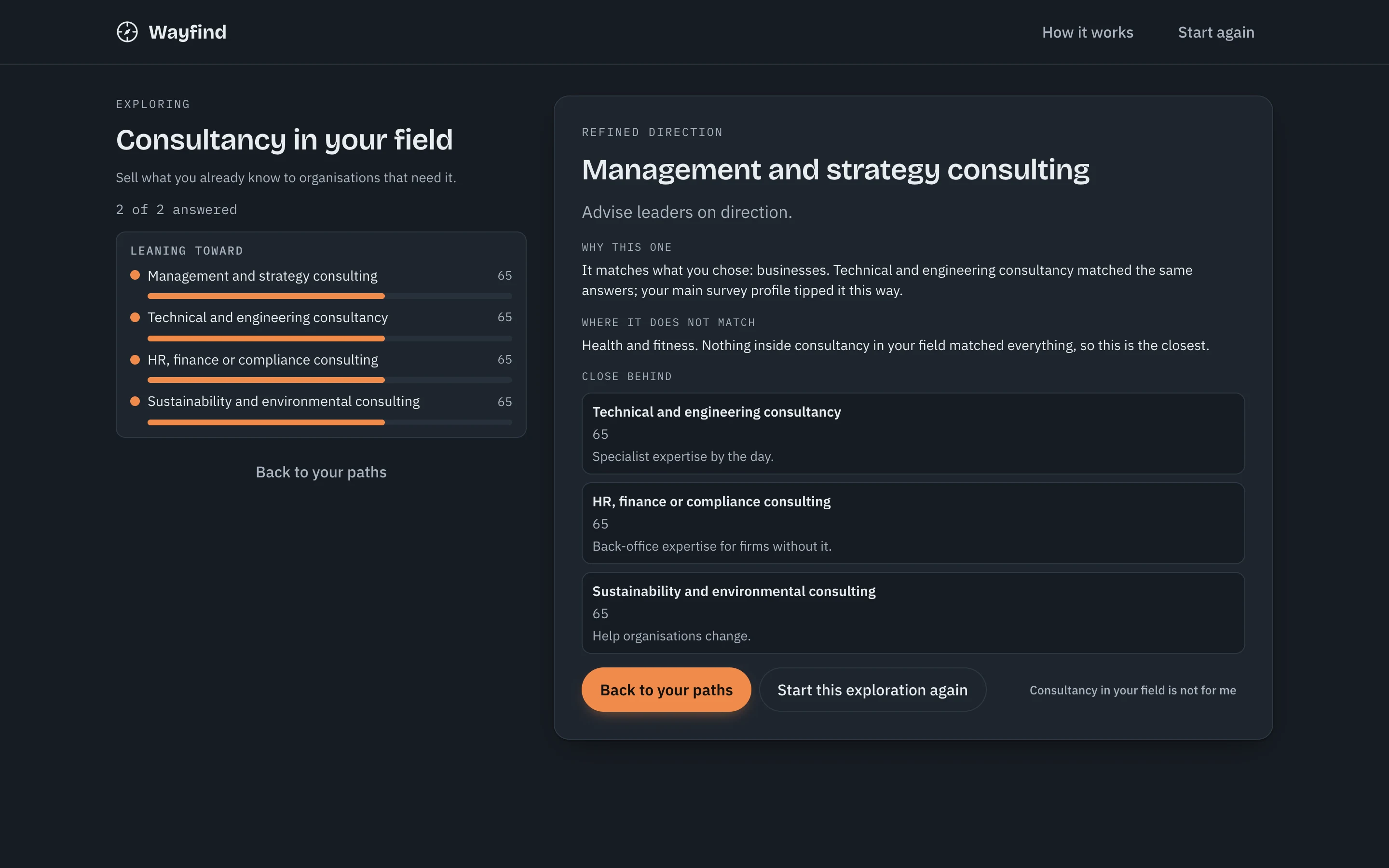Choose Start again in the header

(1216, 32)
